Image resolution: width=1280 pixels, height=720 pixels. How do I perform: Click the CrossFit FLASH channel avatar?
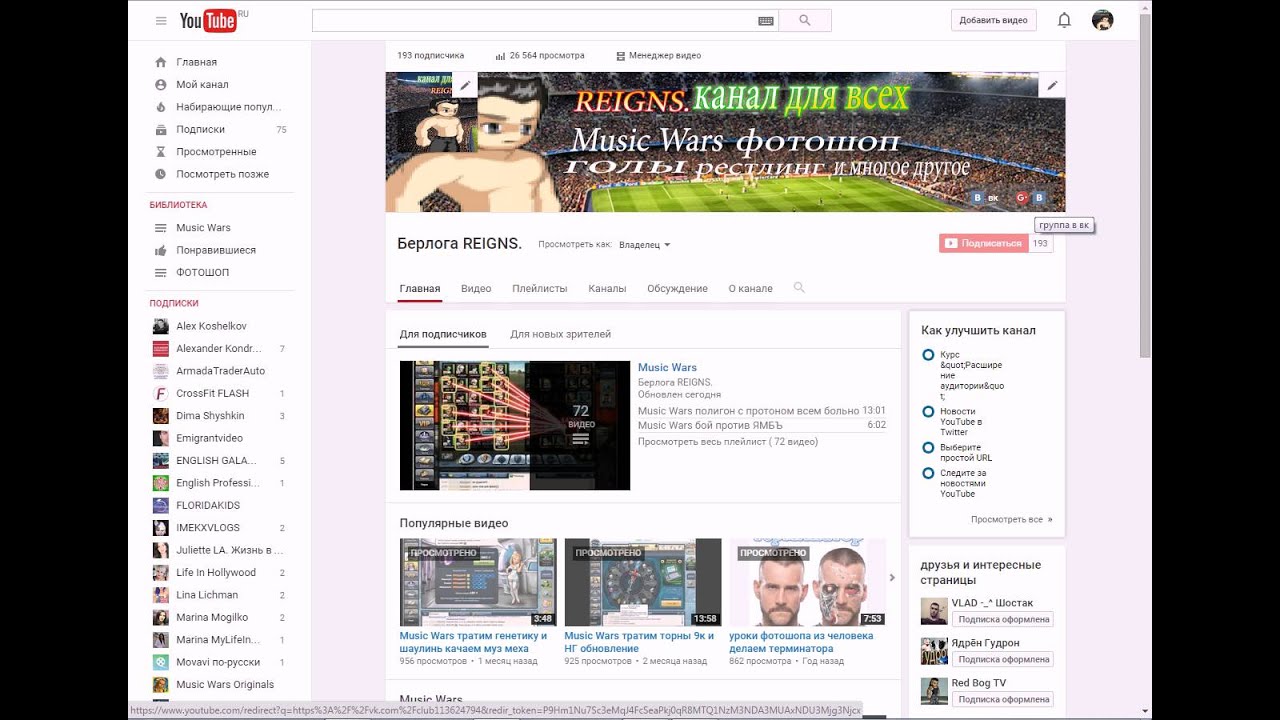tap(160, 393)
